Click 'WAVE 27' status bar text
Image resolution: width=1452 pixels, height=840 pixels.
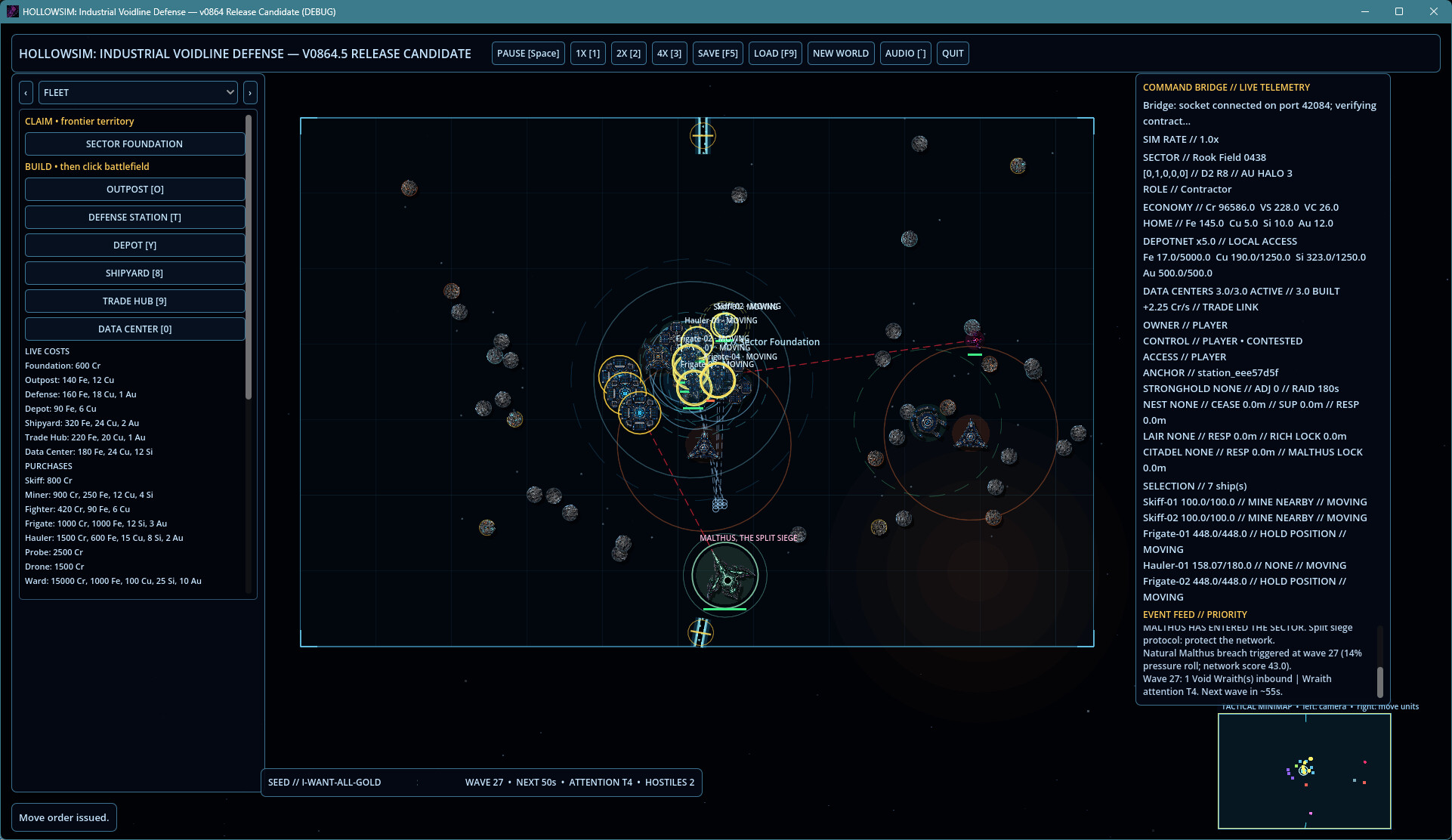tap(484, 783)
